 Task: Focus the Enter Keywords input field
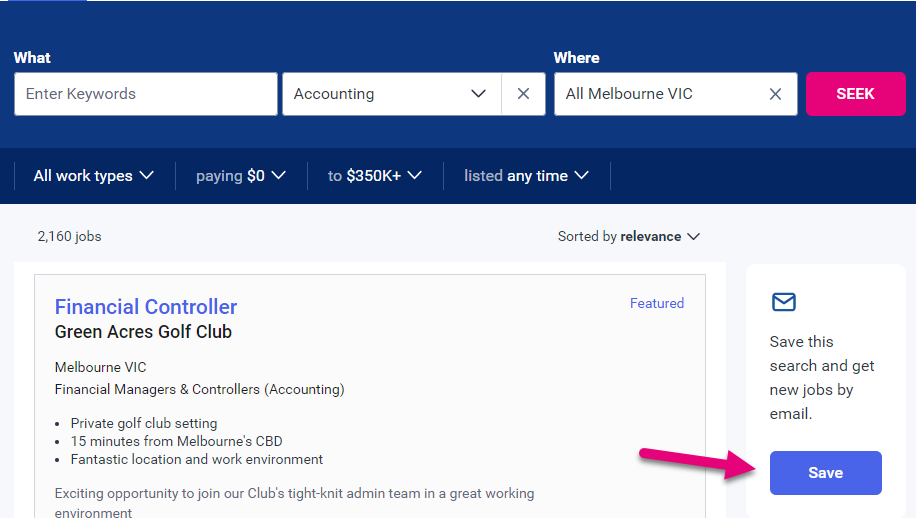click(146, 94)
